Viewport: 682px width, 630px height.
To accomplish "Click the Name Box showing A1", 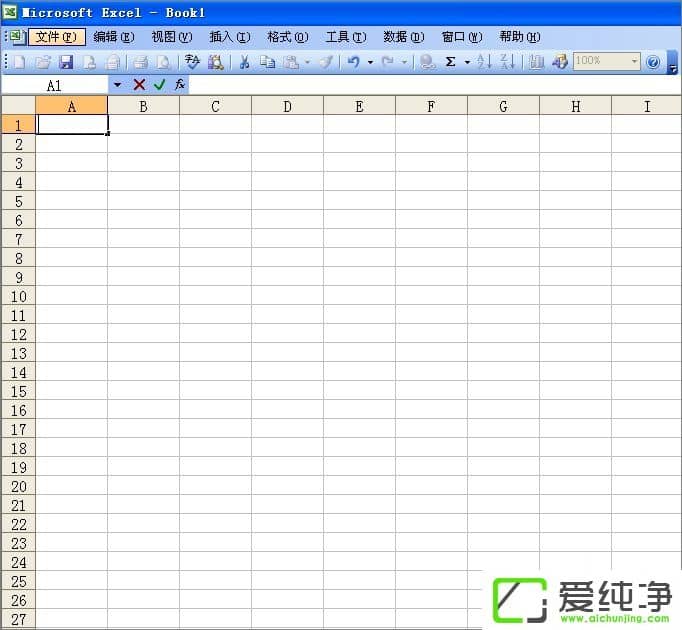I will 54,85.
